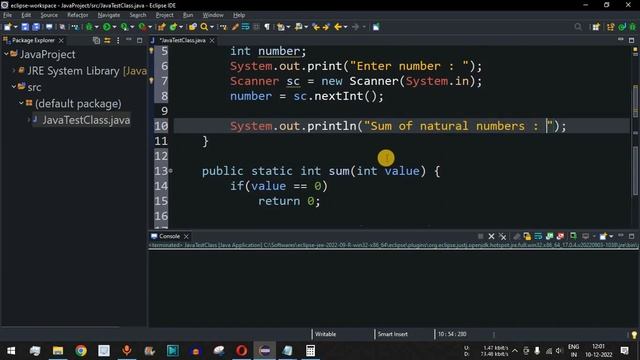Open the Project menu
This screenshot has height=360, width=640.
click(164, 15)
